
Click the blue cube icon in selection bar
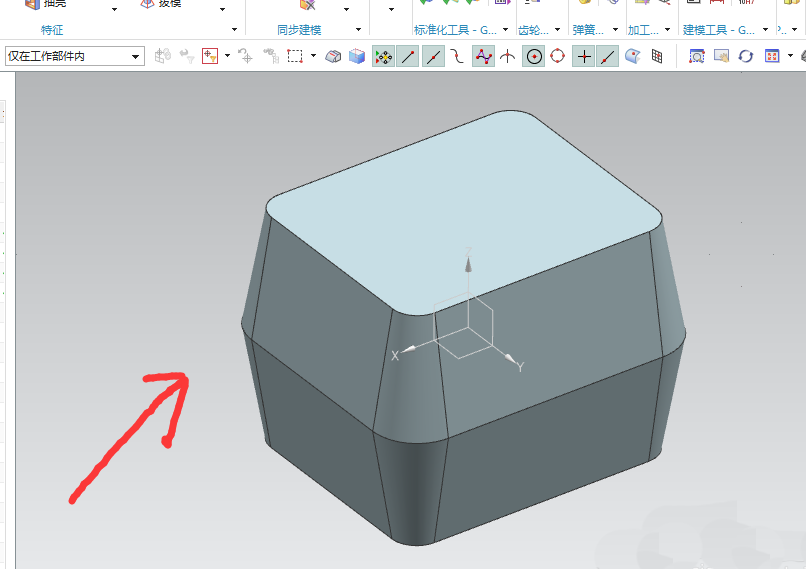coord(357,56)
